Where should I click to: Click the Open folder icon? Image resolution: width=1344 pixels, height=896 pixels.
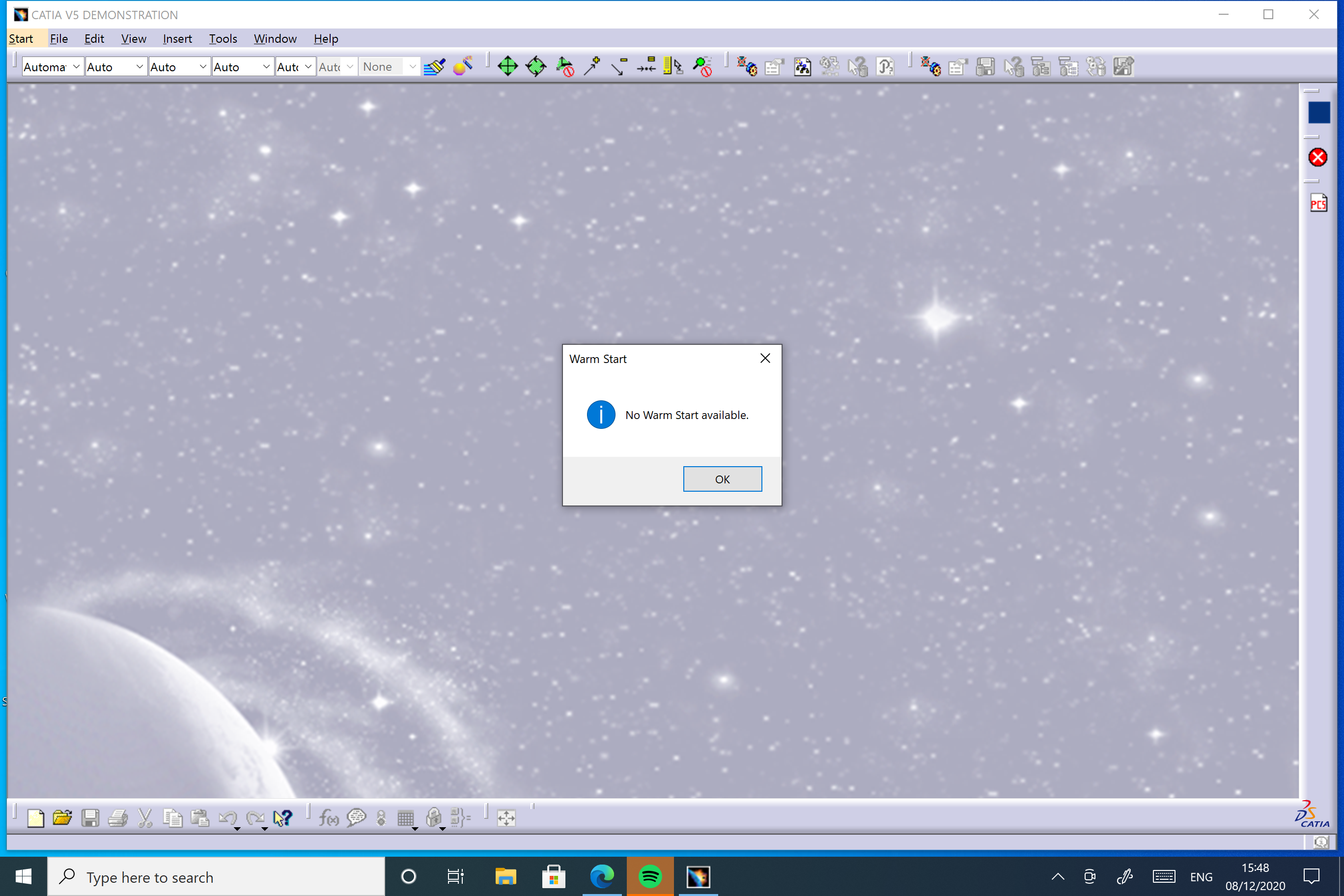62,818
